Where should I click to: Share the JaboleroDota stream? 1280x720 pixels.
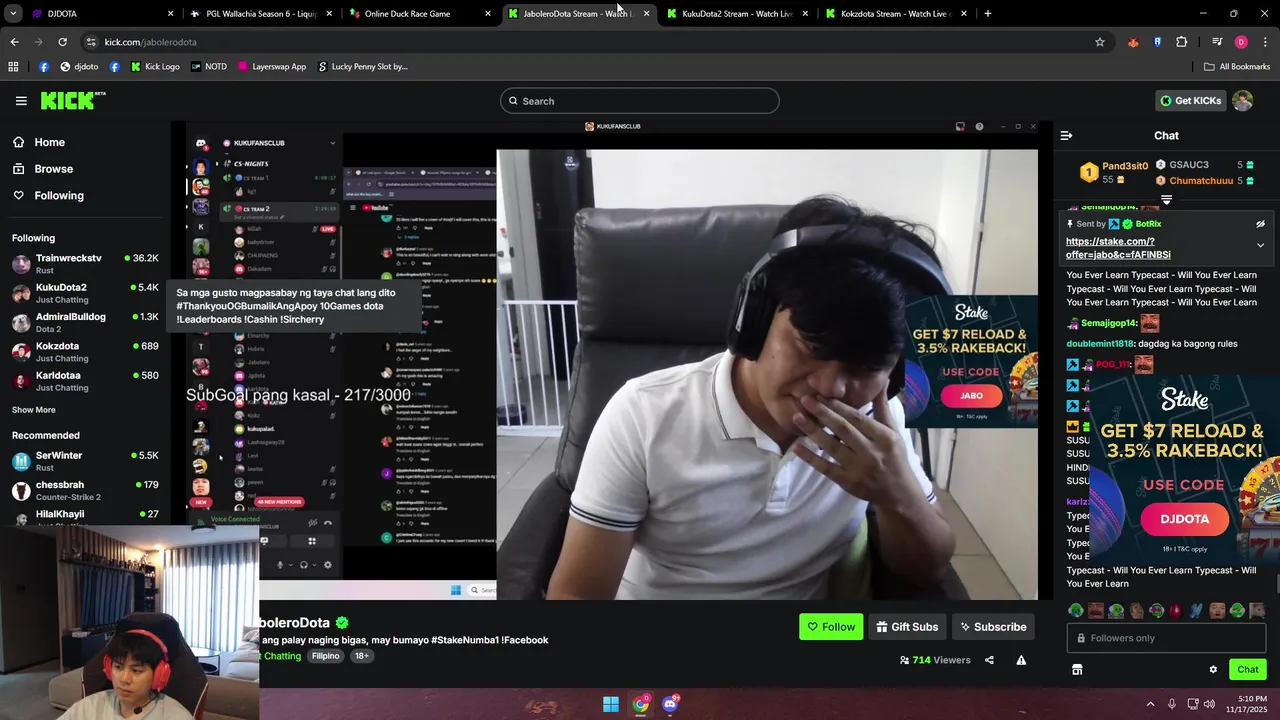[989, 660]
